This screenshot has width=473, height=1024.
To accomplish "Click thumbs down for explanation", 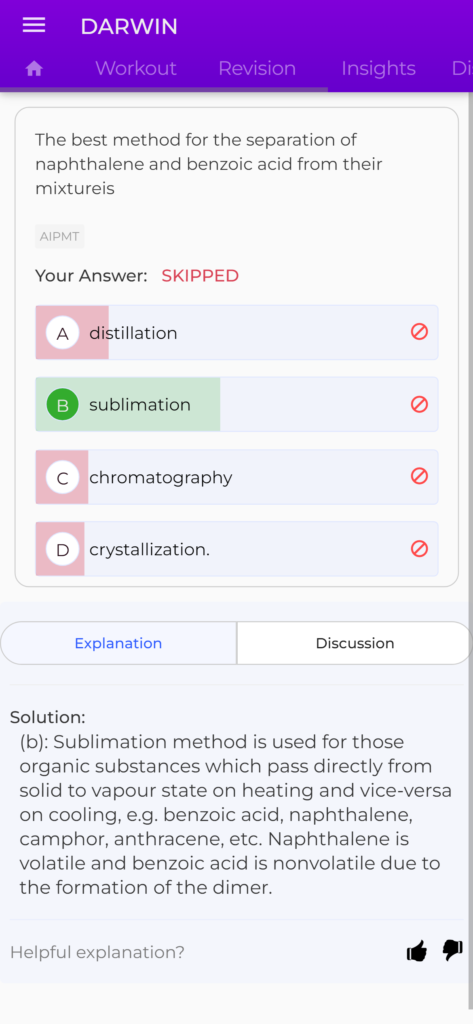I will coord(452,951).
